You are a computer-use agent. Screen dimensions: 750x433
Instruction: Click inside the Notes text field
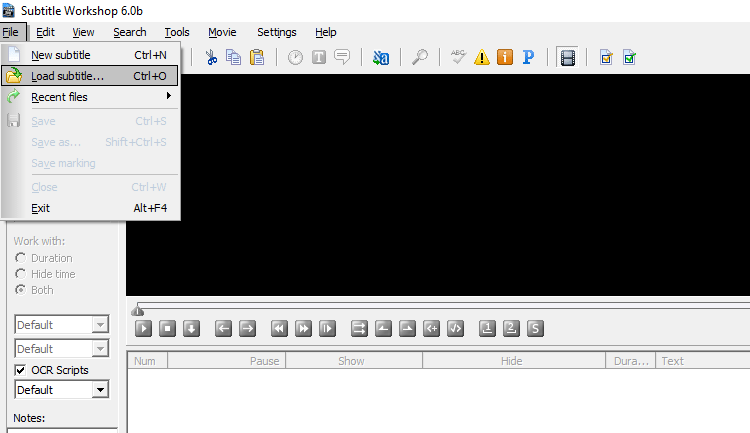(x=62, y=431)
